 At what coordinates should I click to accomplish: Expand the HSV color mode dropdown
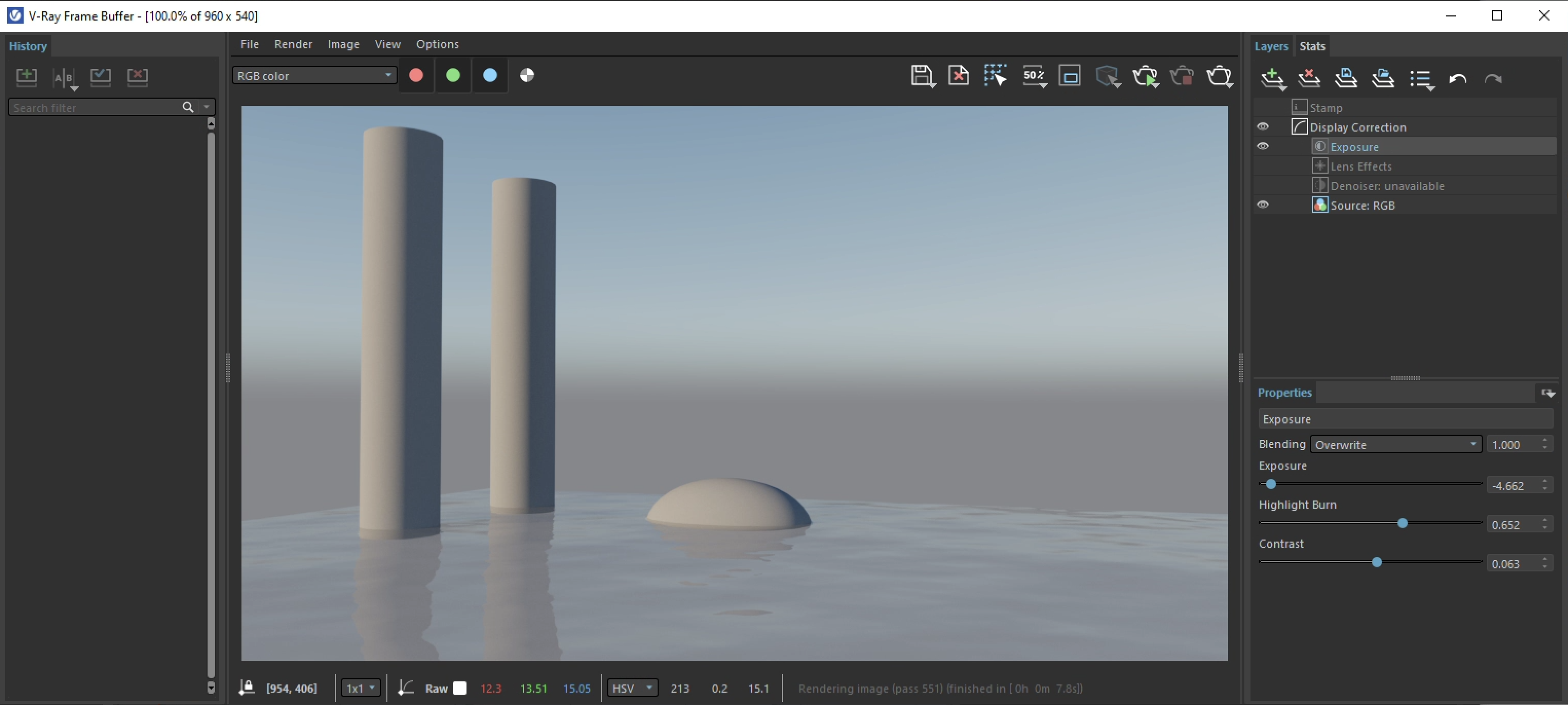632,688
